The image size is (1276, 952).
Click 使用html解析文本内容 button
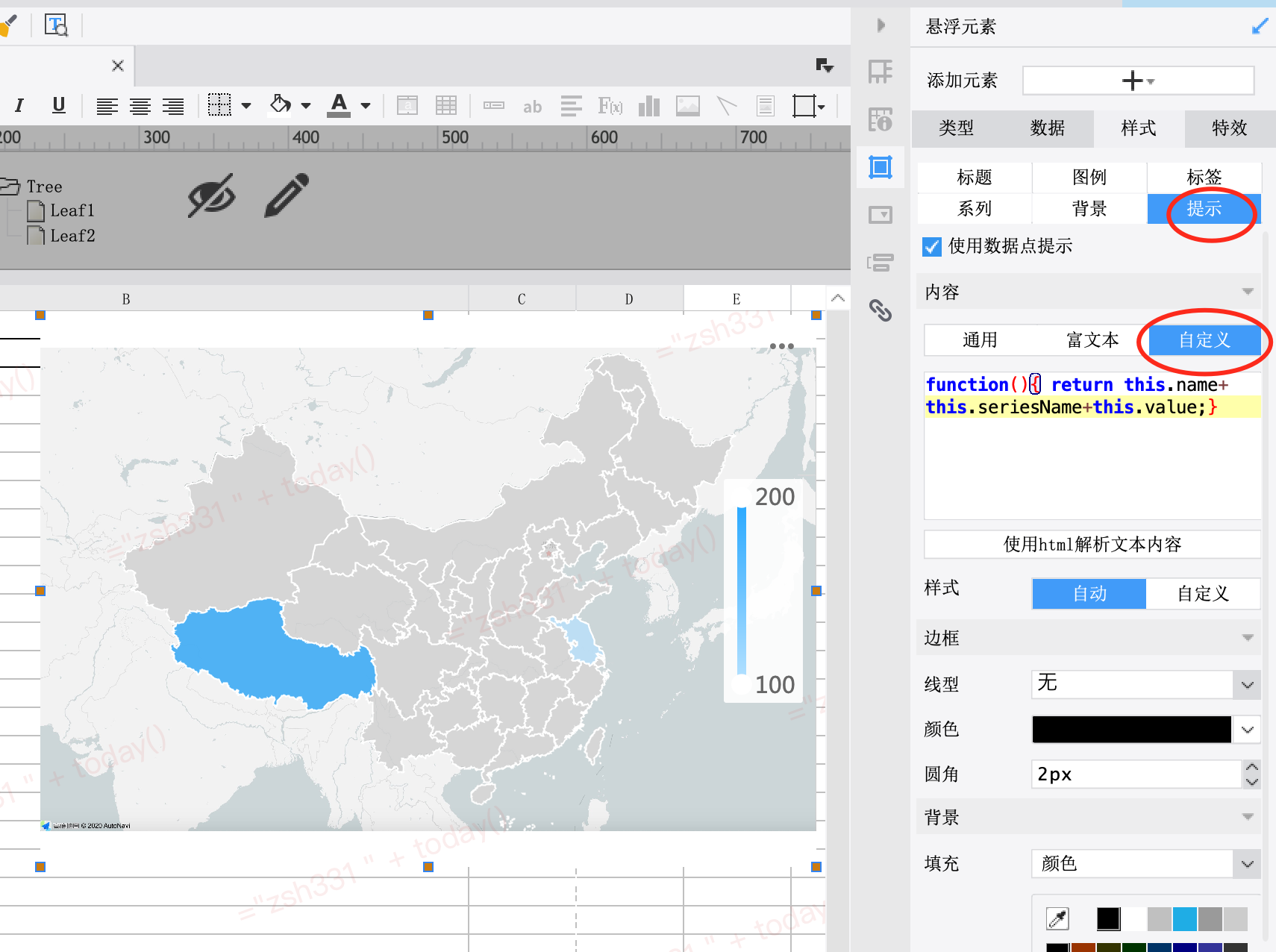1092,545
